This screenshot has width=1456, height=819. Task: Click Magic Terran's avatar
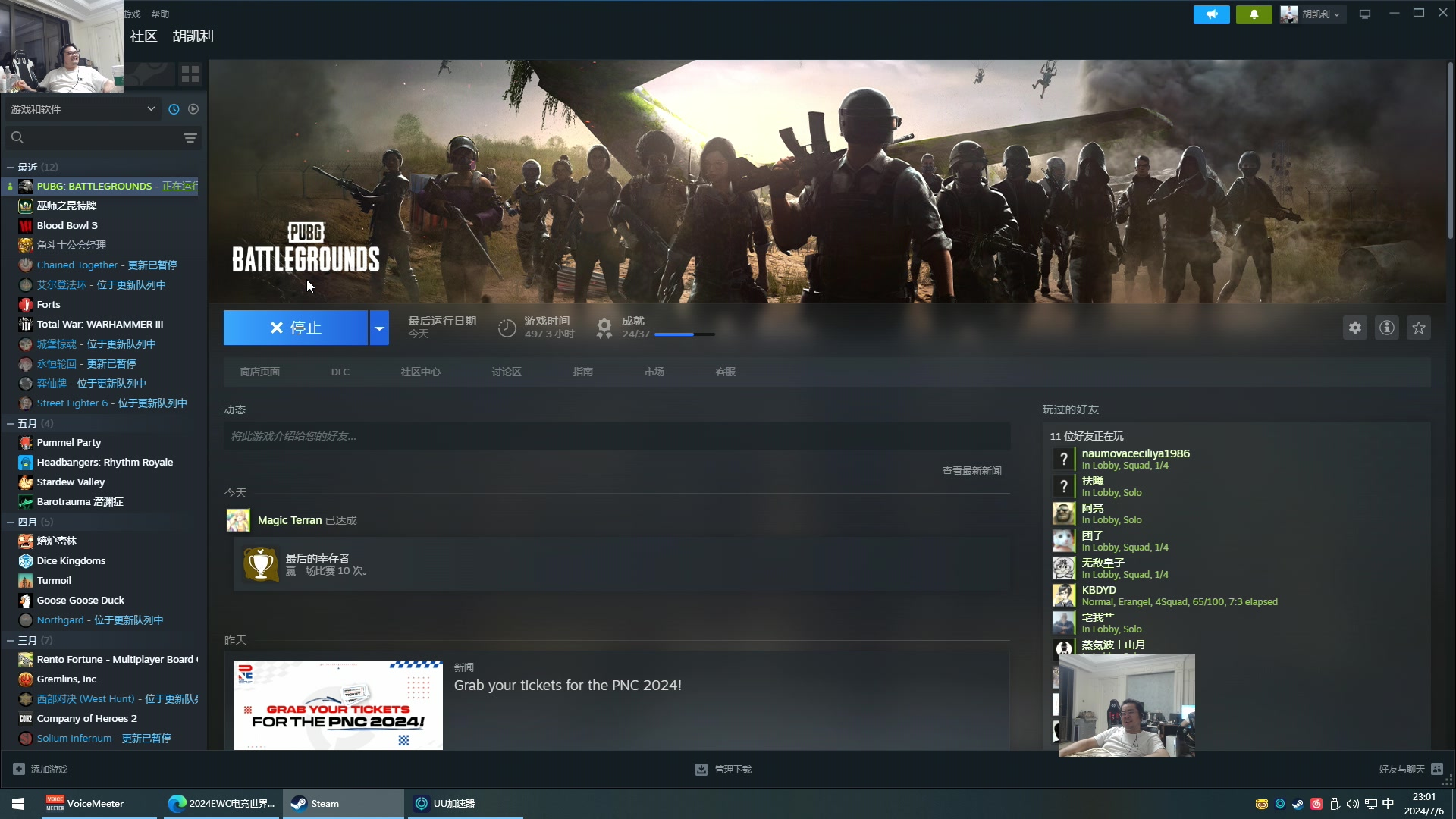point(238,520)
